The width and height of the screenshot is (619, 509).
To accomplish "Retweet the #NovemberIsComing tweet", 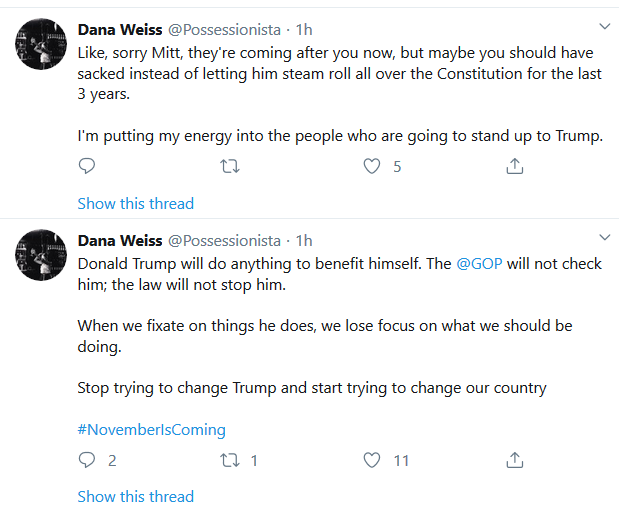I will point(230,460).
